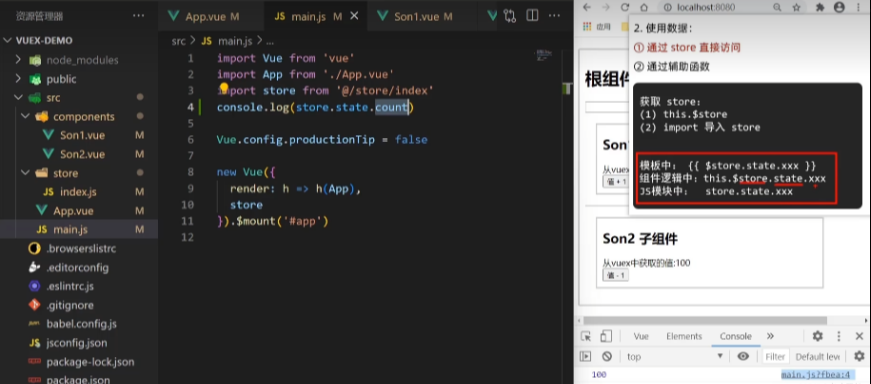Select main.js in the explorer tree
The width and height of the screenshot is (871, 384).
point(79,230)
